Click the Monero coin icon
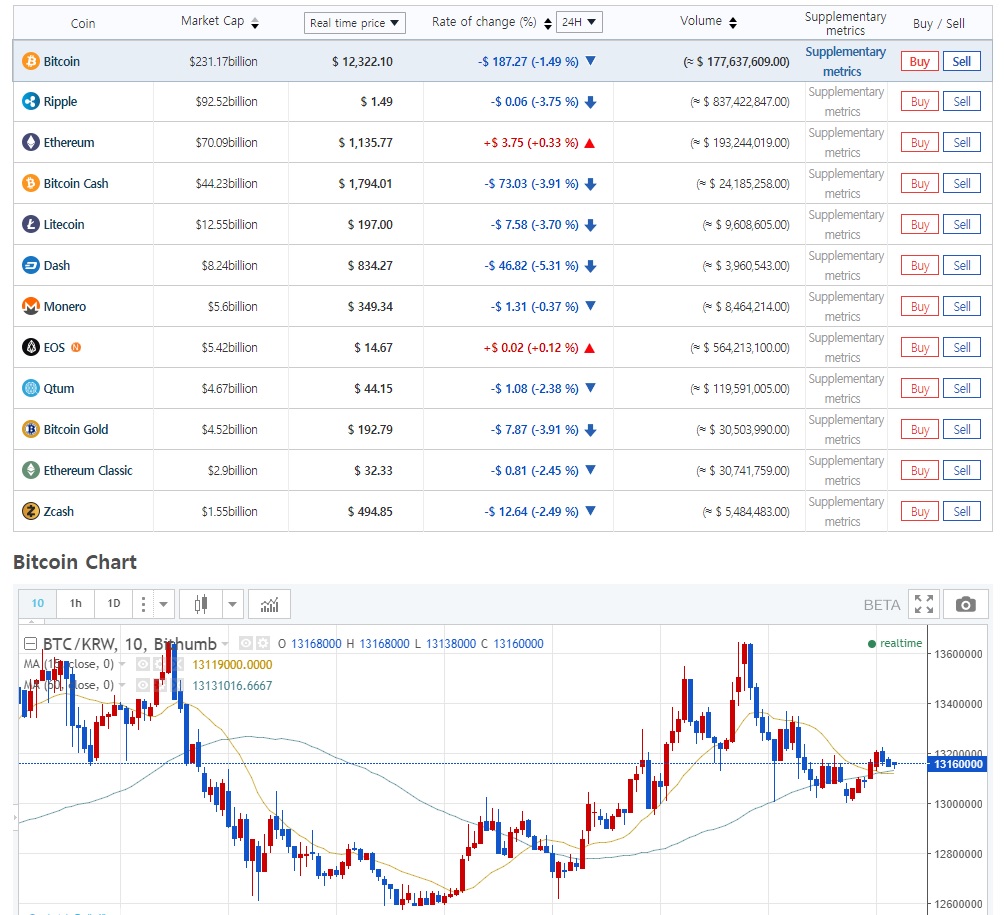The height and width of the screenshot is (915, 1005). pos(30,306)
